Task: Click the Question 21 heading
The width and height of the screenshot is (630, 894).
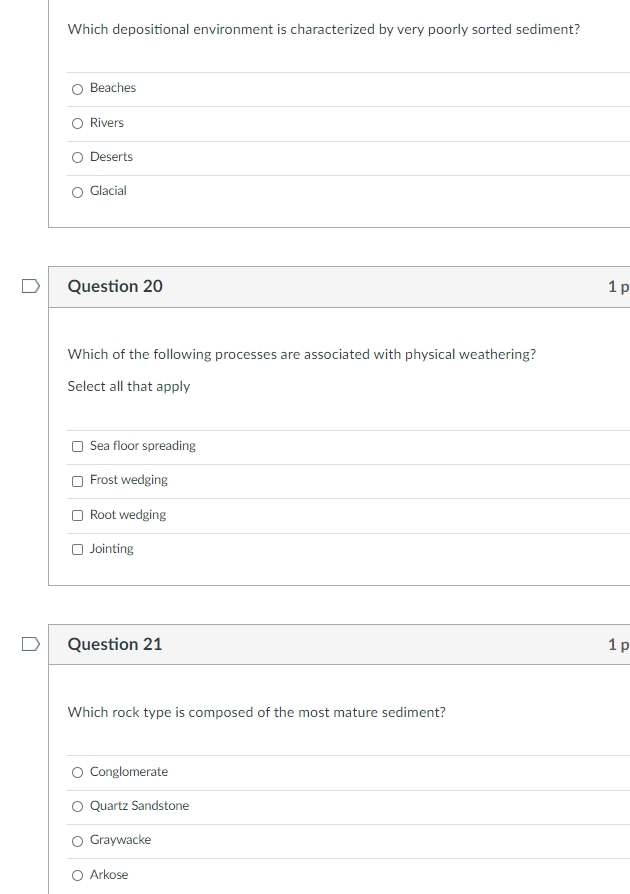Action: [115, 645]
